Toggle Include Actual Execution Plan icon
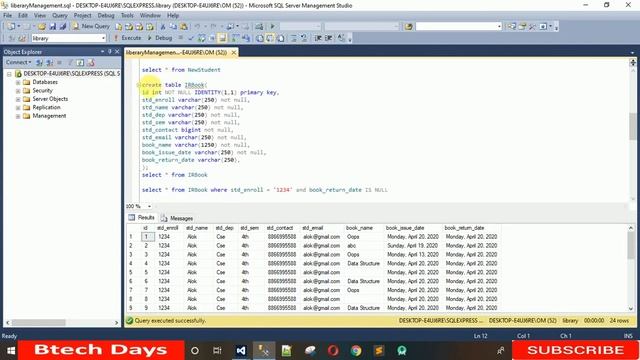 [235, 38]
